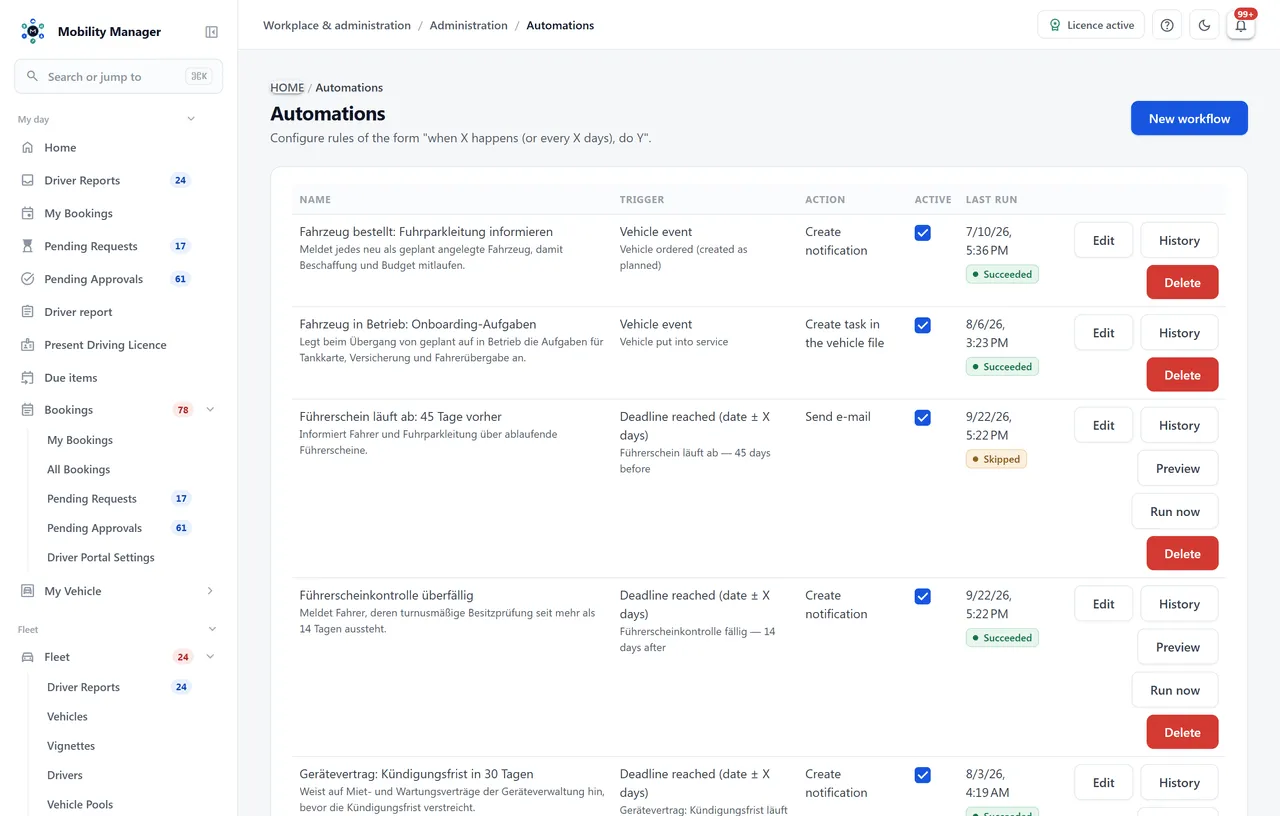
Task: Open the notifications bell icon
Action: (1241, 25)
